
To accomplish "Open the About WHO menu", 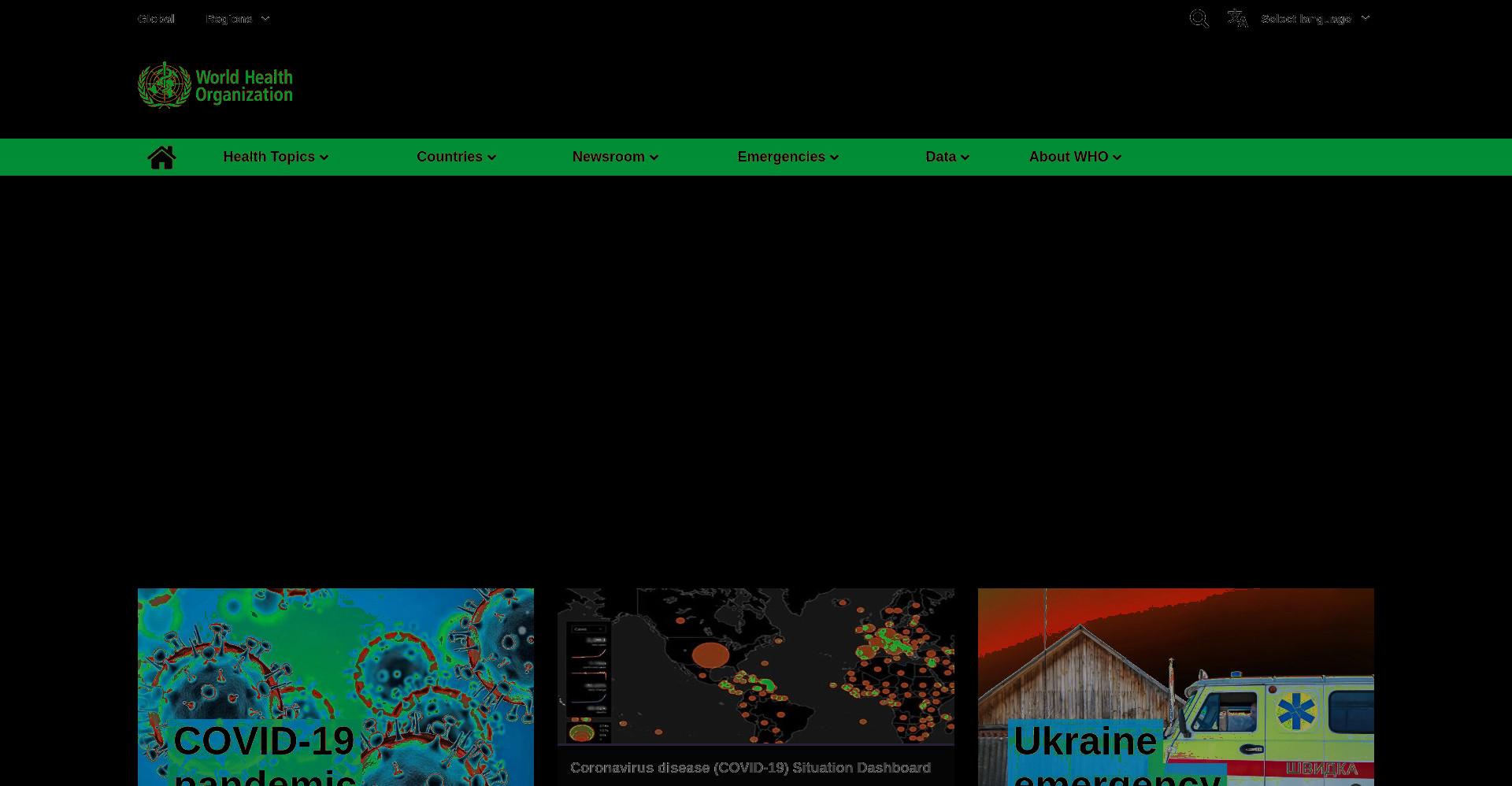I will coord(1075,157).
